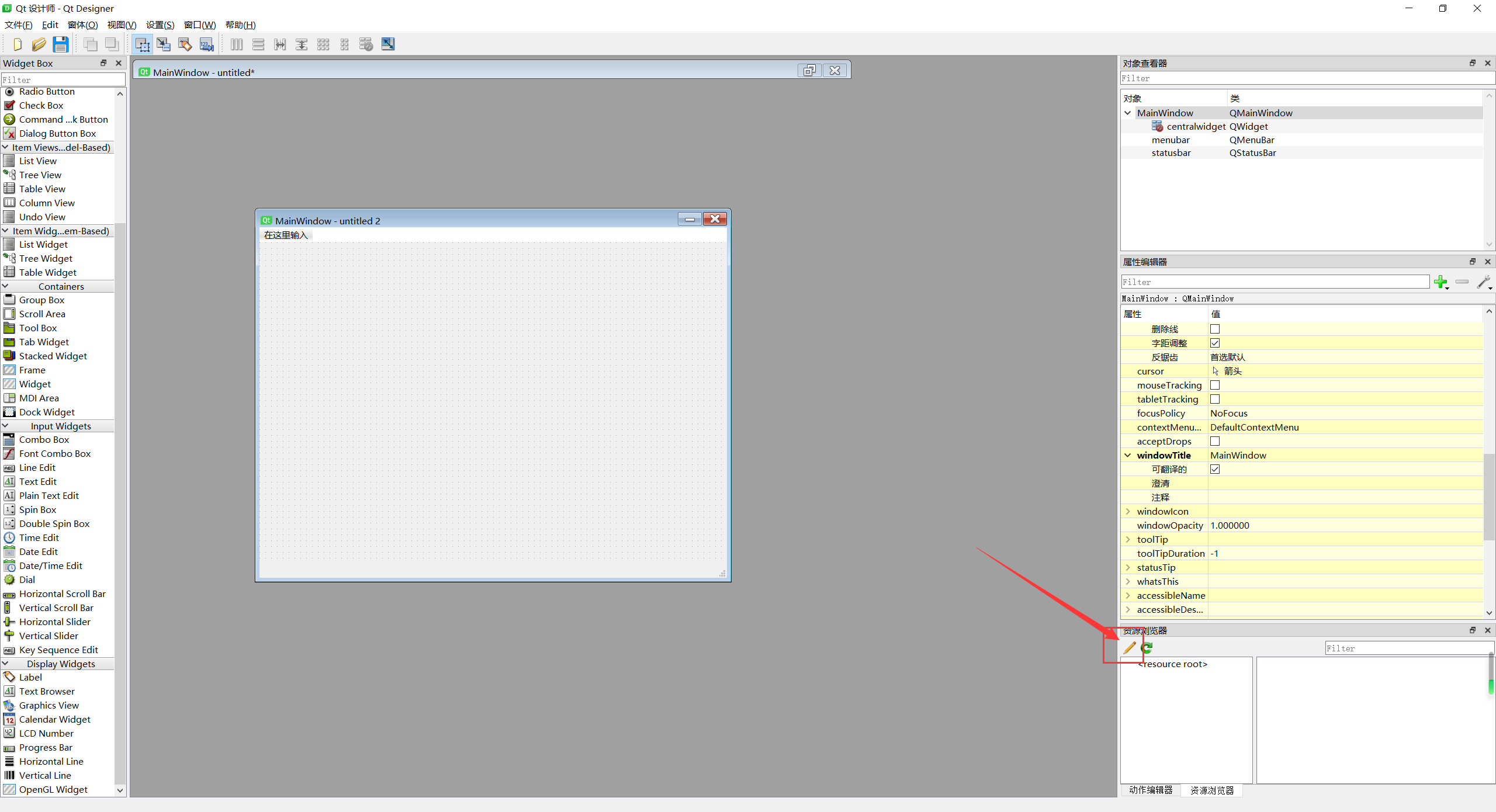Enable the mouseTracking checkbox
The width and height of the screenshot is (1496, 812).
[1215, 386]
